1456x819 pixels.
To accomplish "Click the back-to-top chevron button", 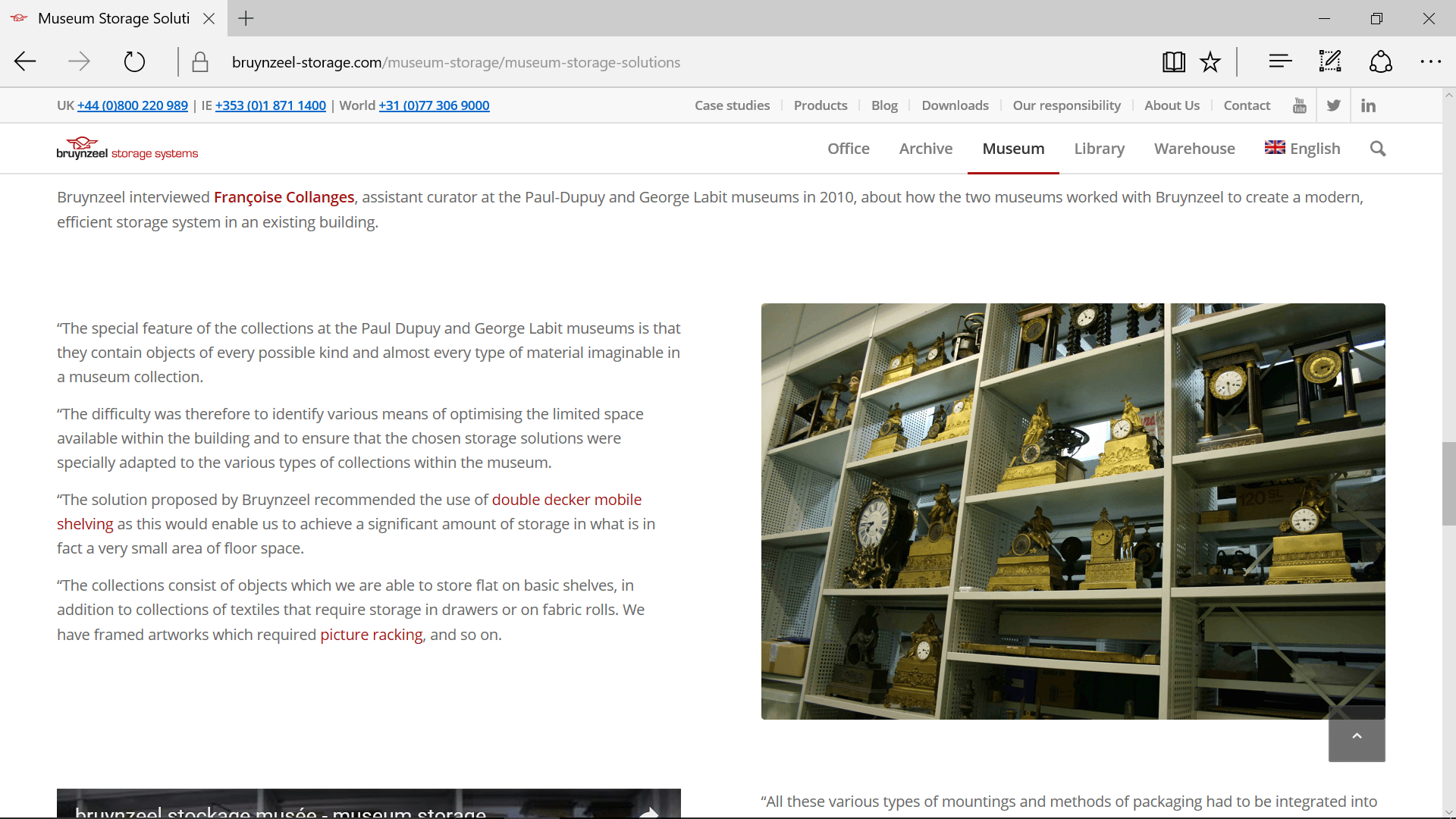I will [x=1356, y=736].
